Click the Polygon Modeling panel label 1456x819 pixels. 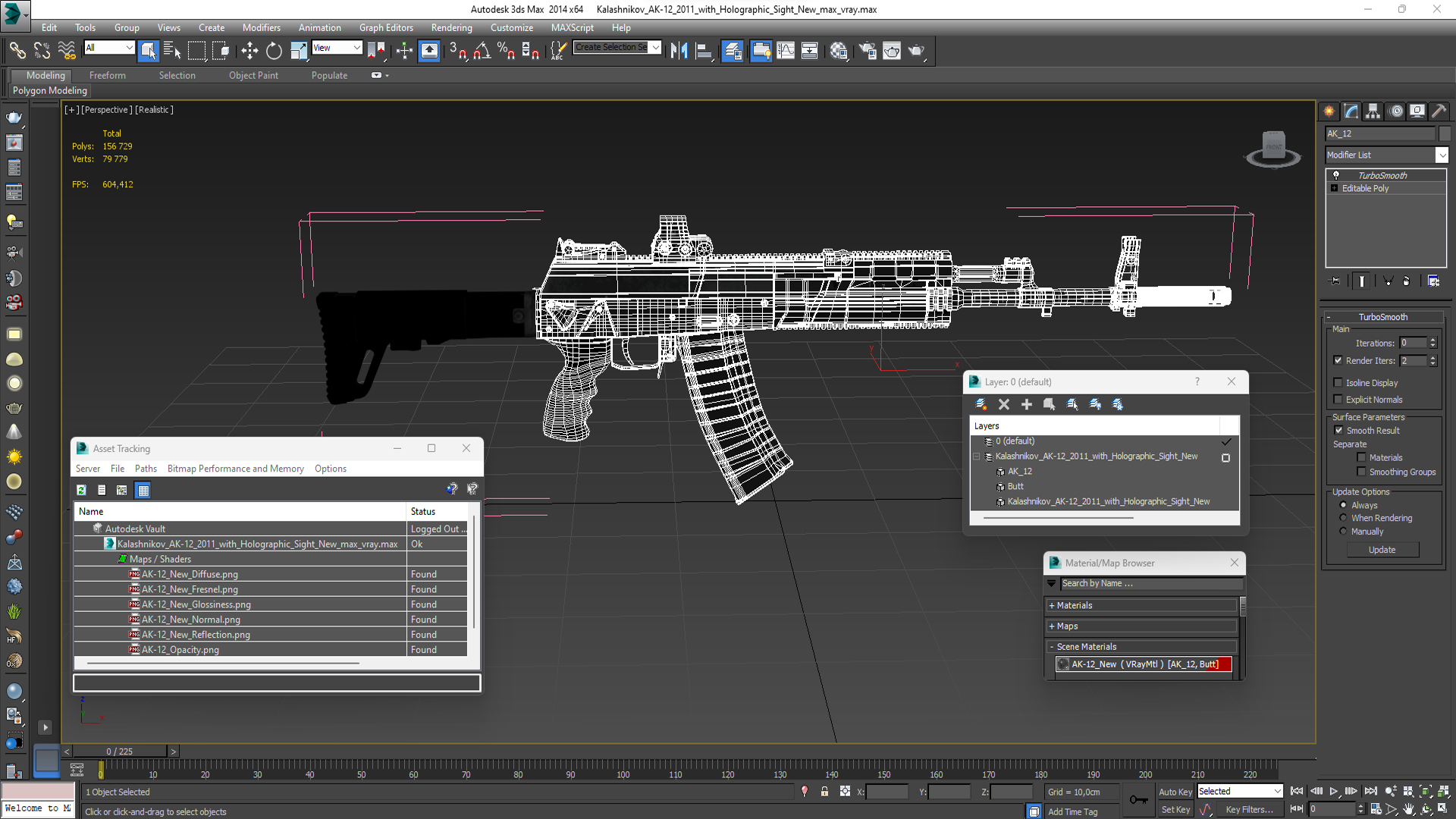point(50,90)
